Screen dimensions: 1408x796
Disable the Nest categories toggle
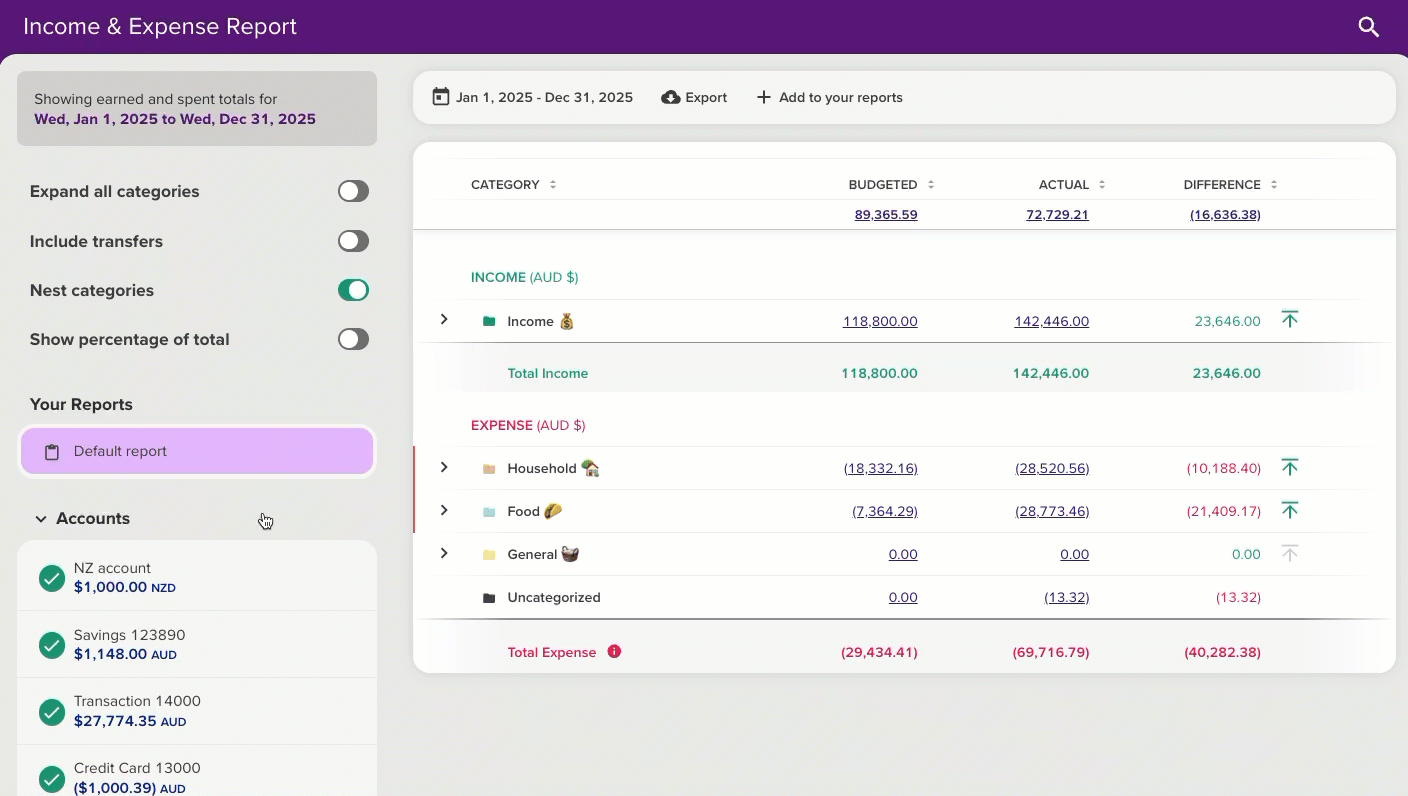coord(353,290)
